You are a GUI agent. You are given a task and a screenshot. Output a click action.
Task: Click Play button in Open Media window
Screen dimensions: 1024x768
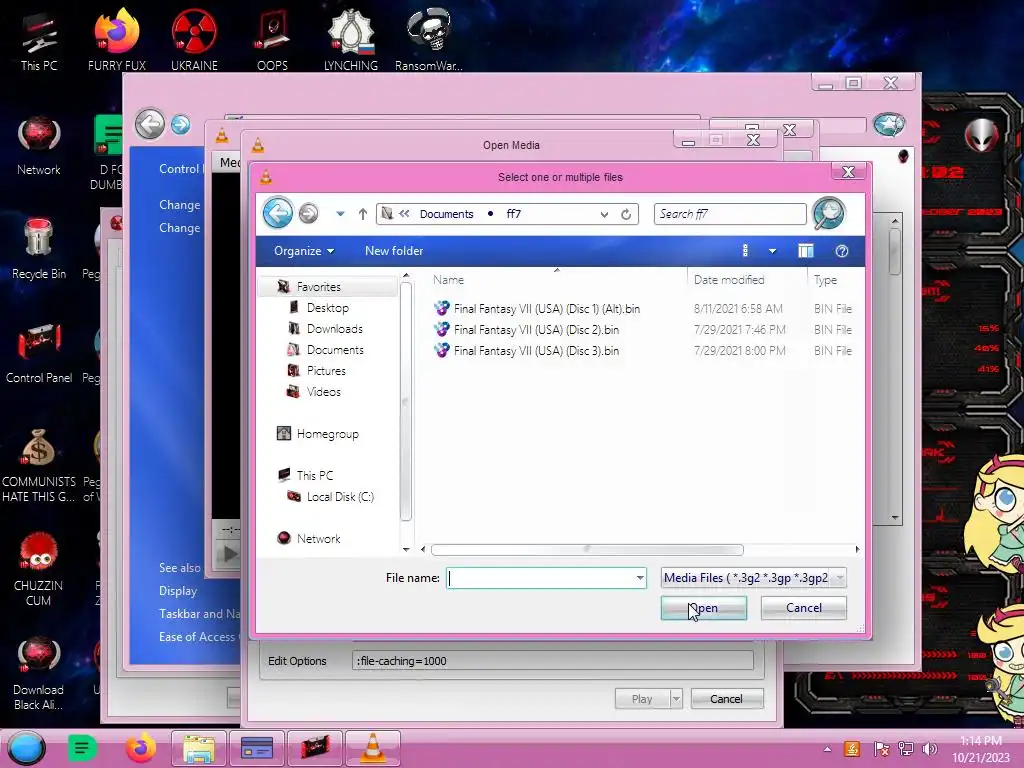click(x=642, y=699)
